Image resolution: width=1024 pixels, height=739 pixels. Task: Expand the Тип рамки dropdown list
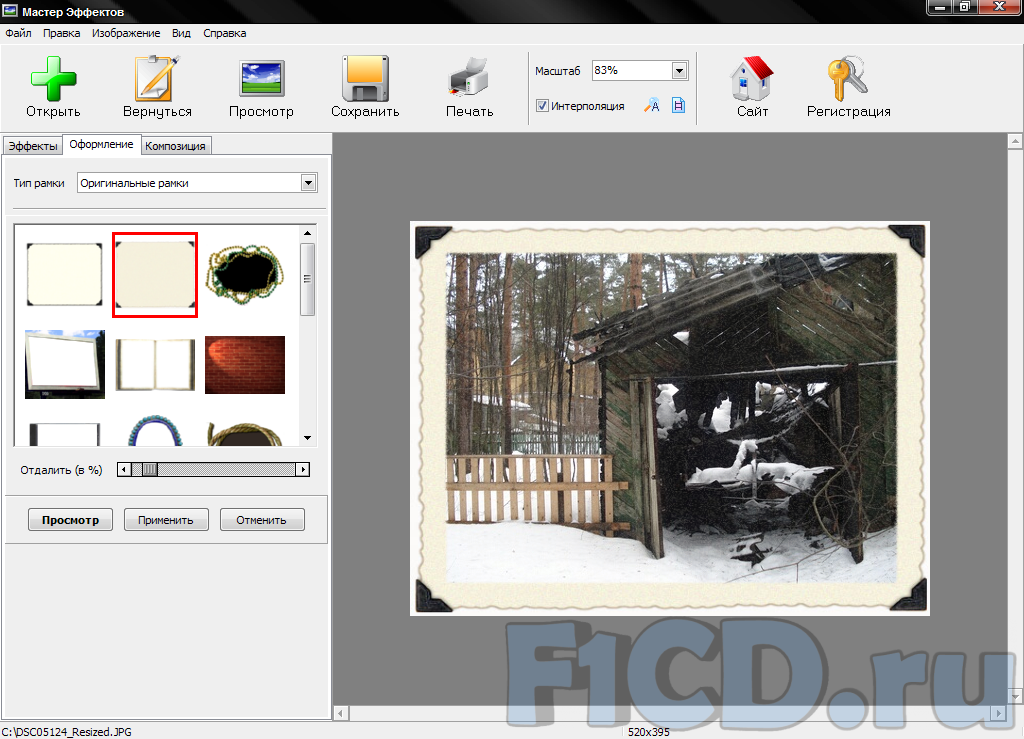click(308, 183)
